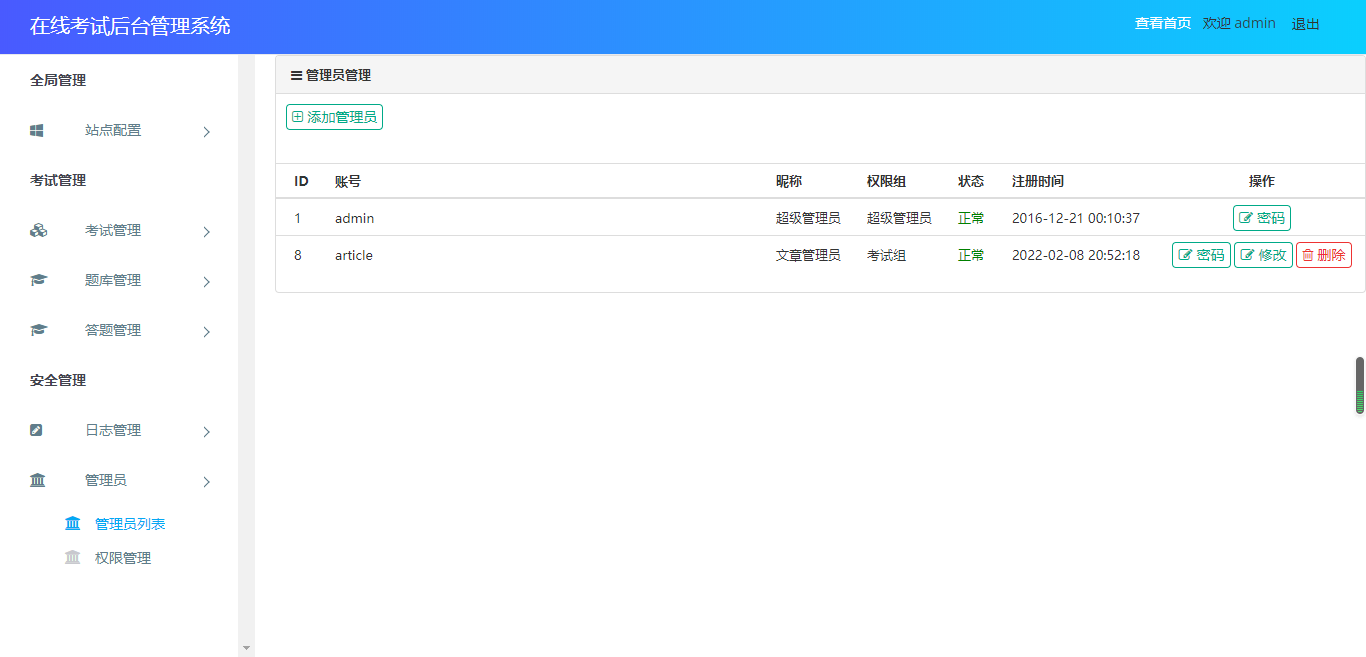This screenshot has width=1366, height=657.
Task: Click the Windows icon beside 站点配置
Action: (x=37, y=130)
